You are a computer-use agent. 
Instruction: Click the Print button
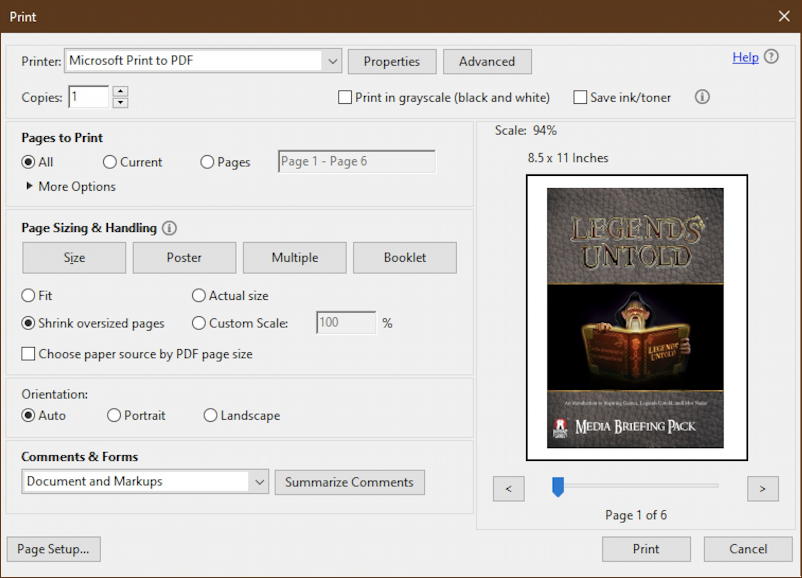pos(646,548)
